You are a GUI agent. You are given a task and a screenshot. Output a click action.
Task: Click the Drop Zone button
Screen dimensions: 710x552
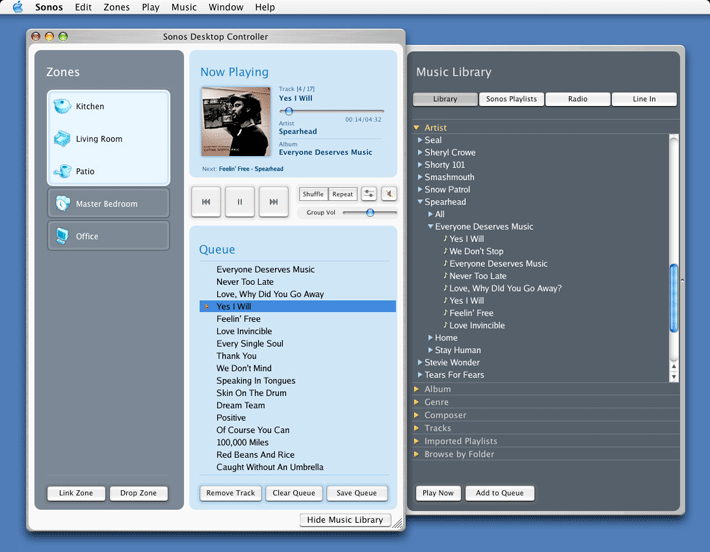coord(139,493)
